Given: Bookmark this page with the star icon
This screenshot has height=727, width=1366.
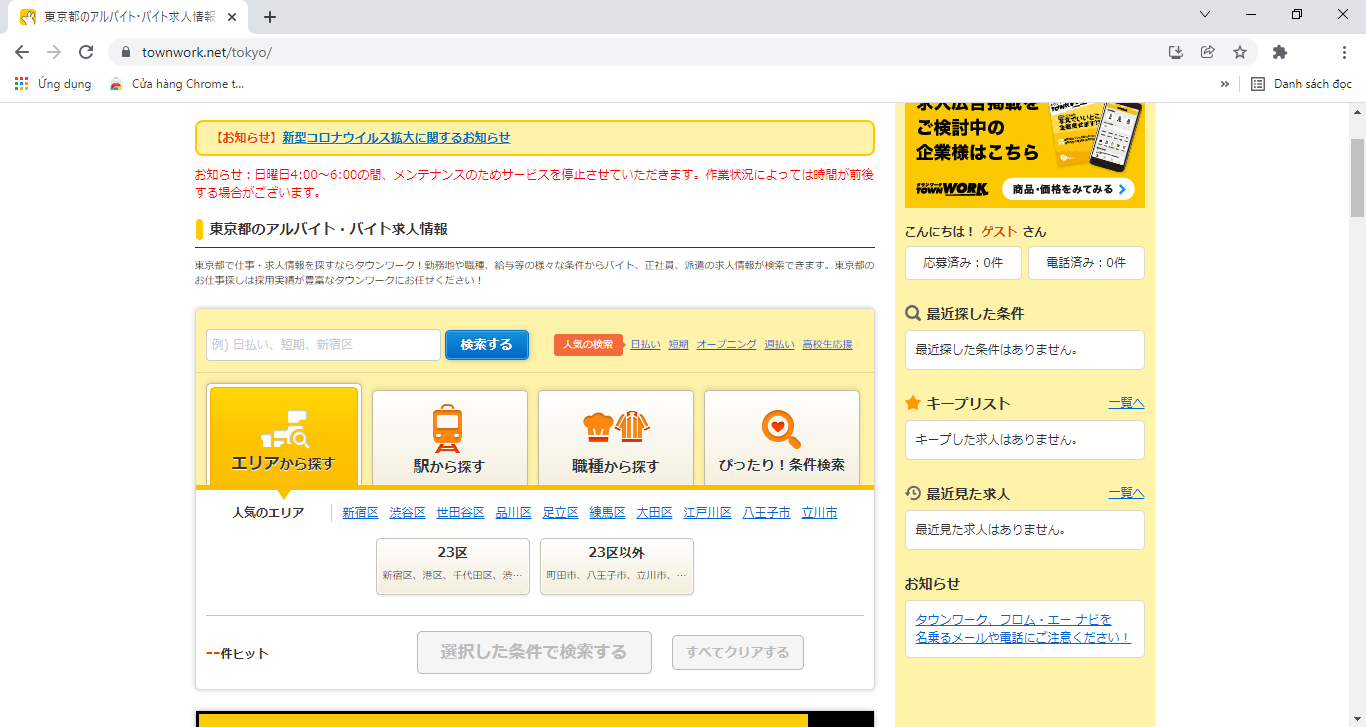Looking at the screenshot, I should tap(1240, 52).
